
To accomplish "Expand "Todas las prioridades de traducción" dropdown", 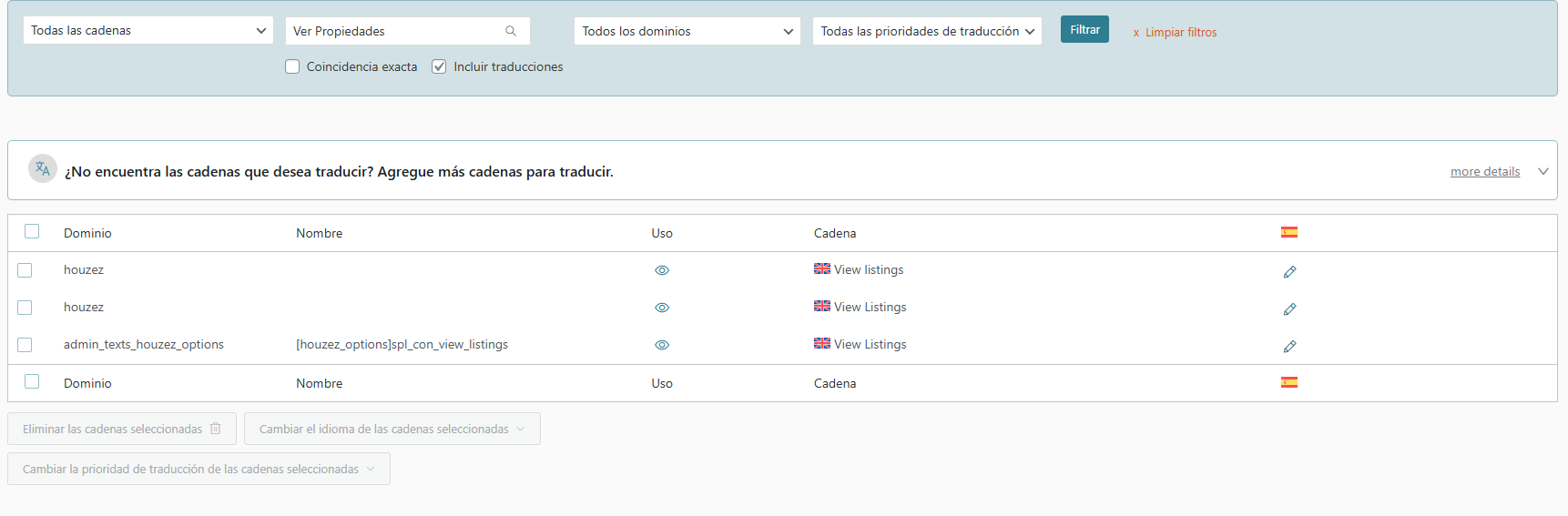I will click(x=926, y=31).
